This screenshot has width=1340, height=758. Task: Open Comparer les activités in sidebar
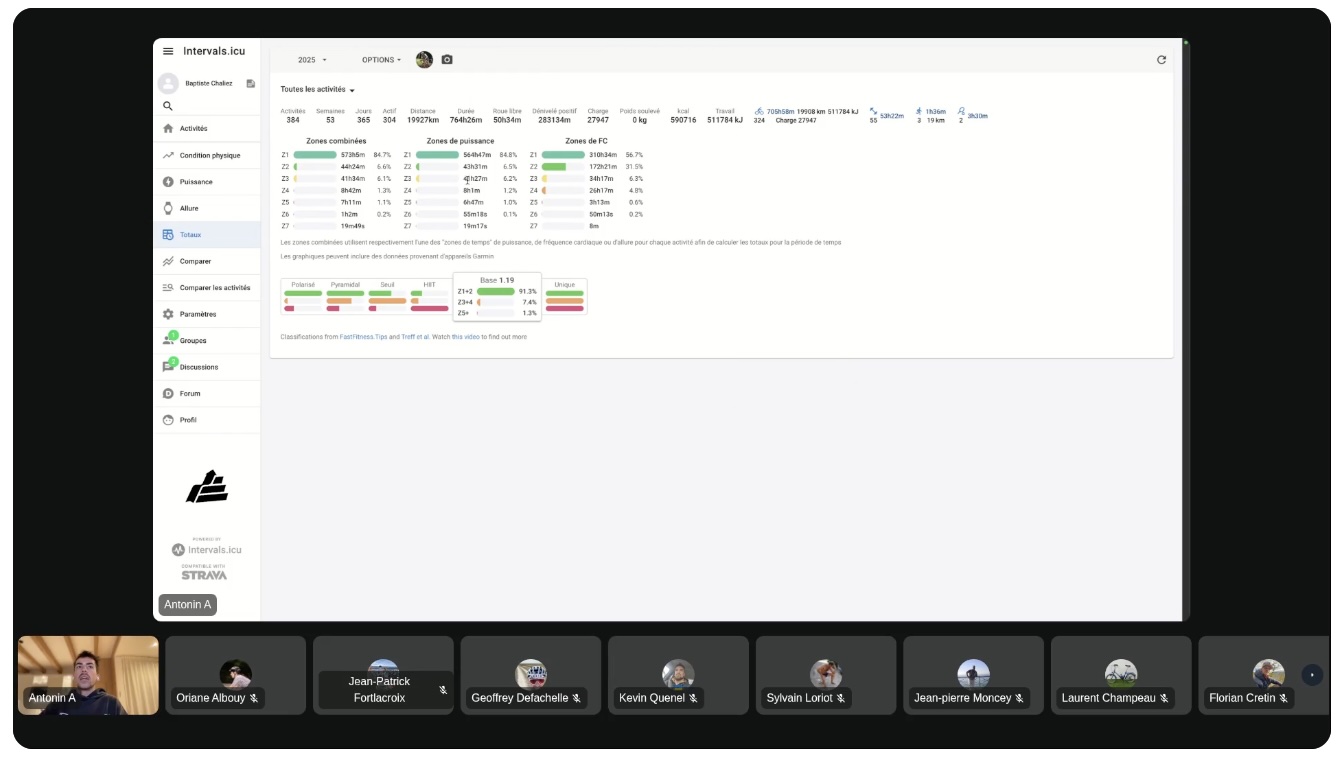click(214, 288)
